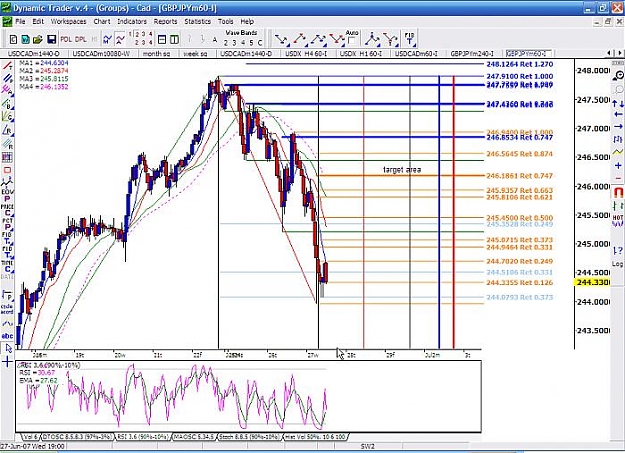Select the Stoch 8.8.5 indicator tab
This screenshot has height=453, width=625.
pyautogui.click(x=249, y=437)
